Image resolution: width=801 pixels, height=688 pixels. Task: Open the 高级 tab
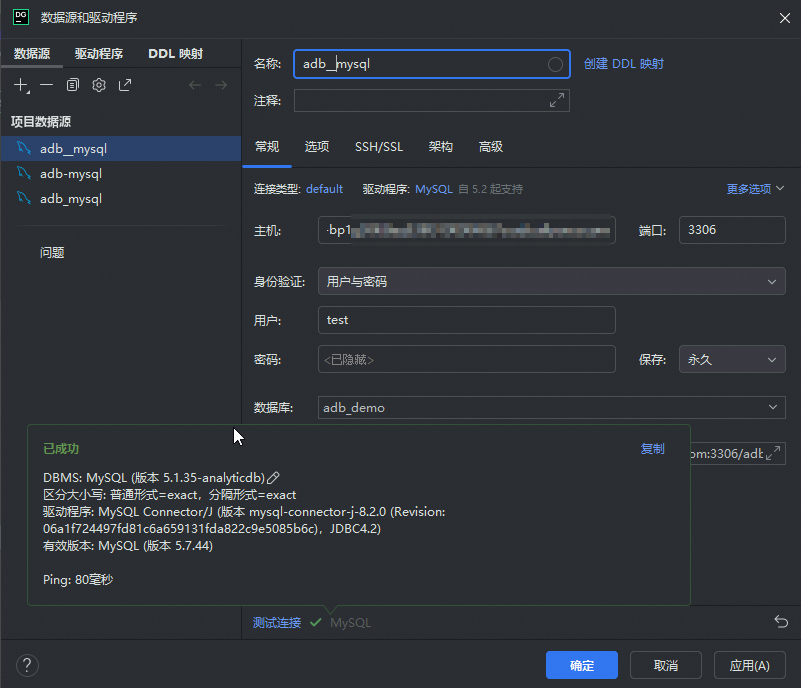(x=491, y=147)
